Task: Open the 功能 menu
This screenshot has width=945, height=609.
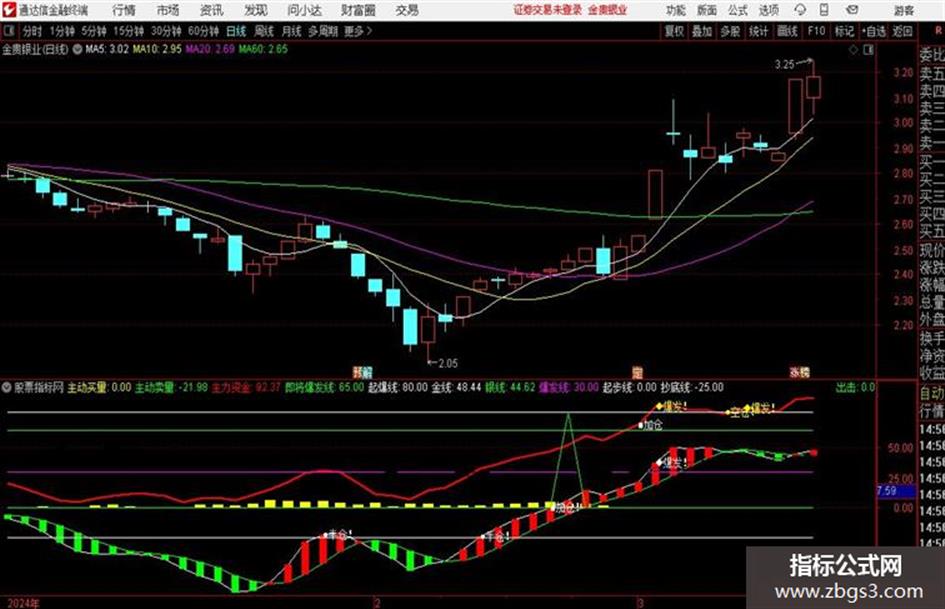Action: click(676, 10)
